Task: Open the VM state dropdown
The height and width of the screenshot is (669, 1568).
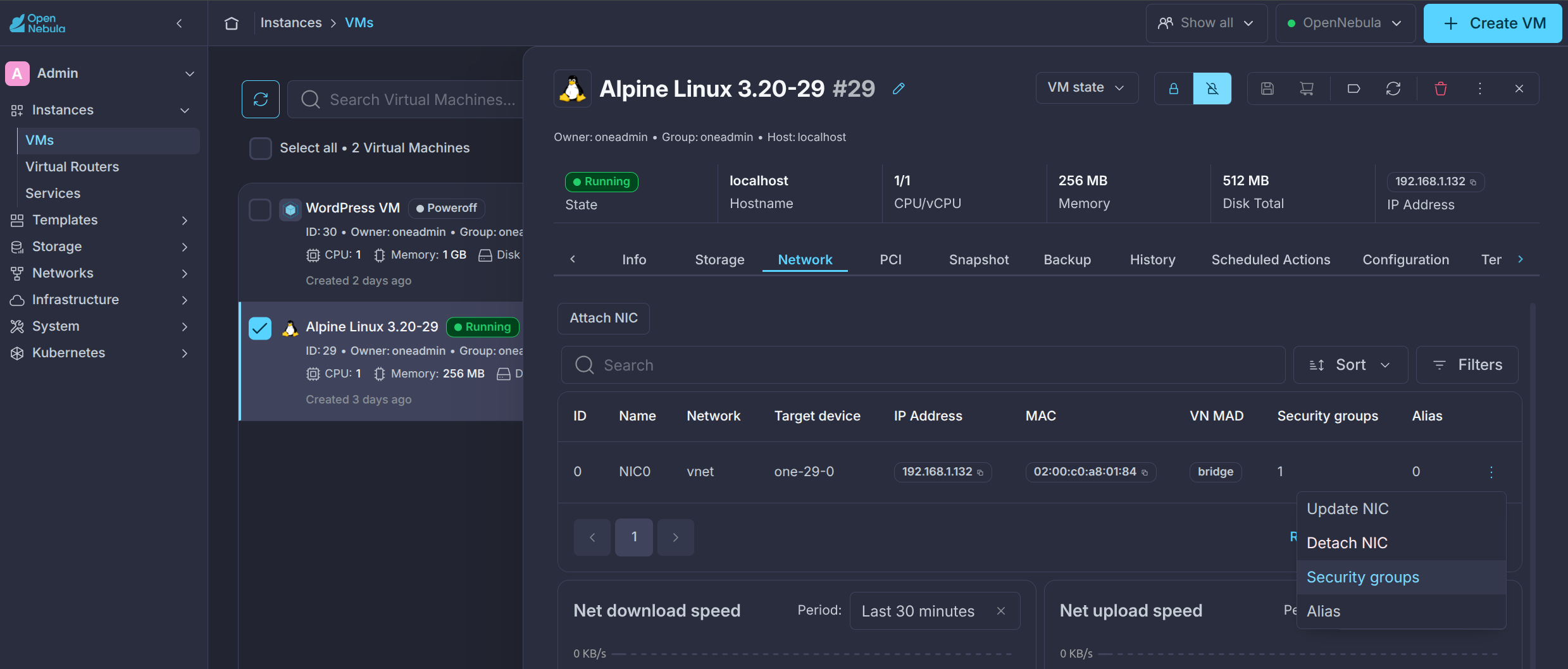Action: 1087,88
